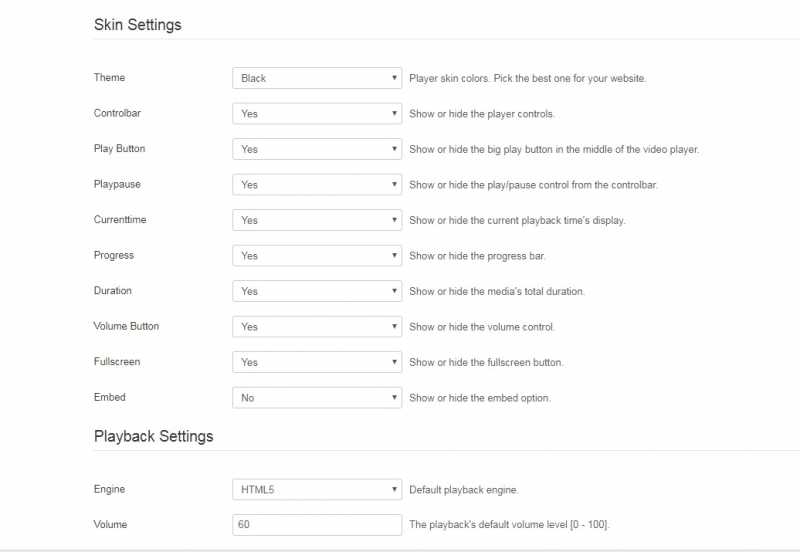Expand the Engine dropdown showing HTML5
The width and height of the screenshot is (800, 552).
pos(316,490)
